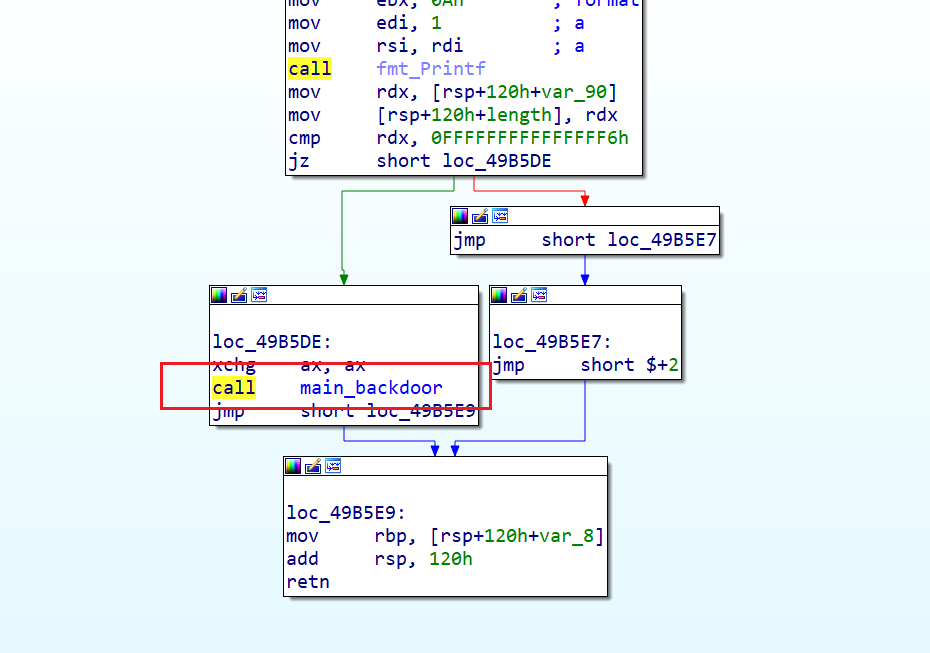The height and width of the screenshot is (653, 930).
Task: Click loc_49B5E7 operand in the small jmp node
Action: pos(663,240)
